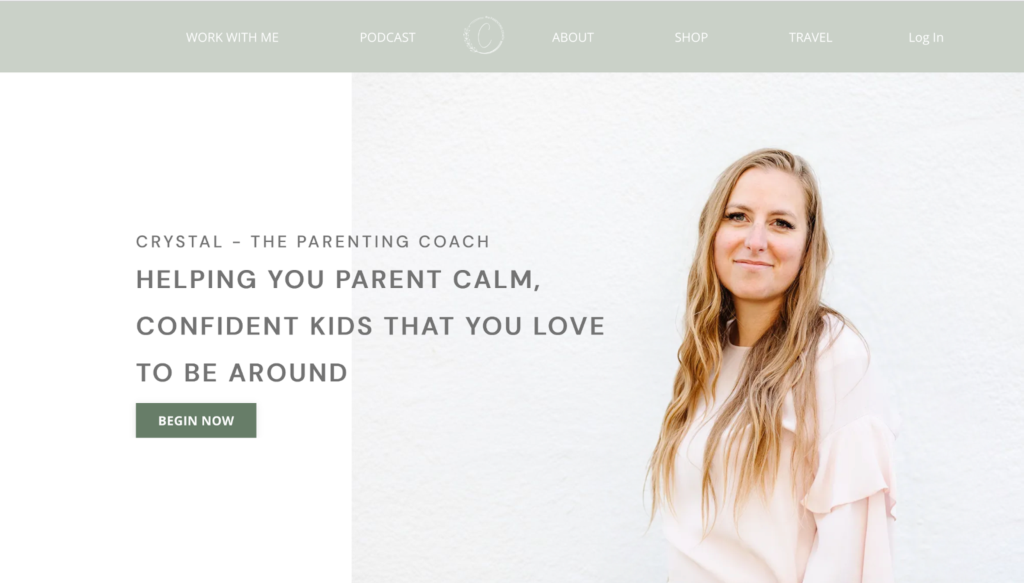This screenshot has height=583, width=1024.
Task: Click the 'To be around' headline line
Action: 242,373
